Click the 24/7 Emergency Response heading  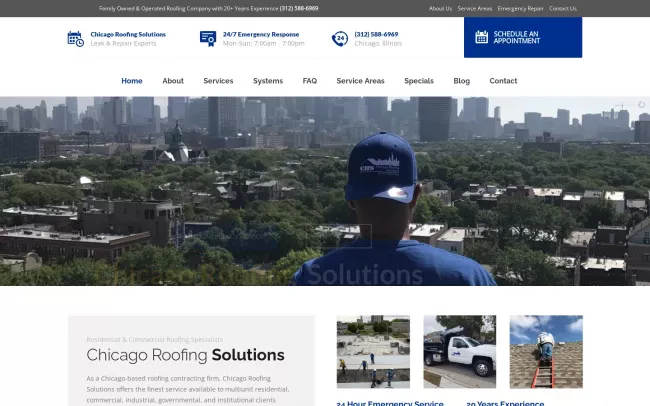click(261, 34)
